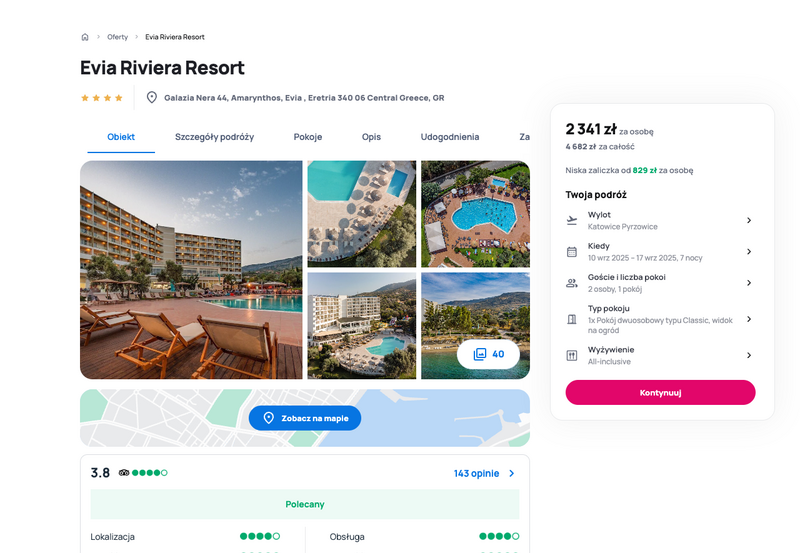Click the location pin icon by address
Screen dimensions: 800x553
(152, 97)
